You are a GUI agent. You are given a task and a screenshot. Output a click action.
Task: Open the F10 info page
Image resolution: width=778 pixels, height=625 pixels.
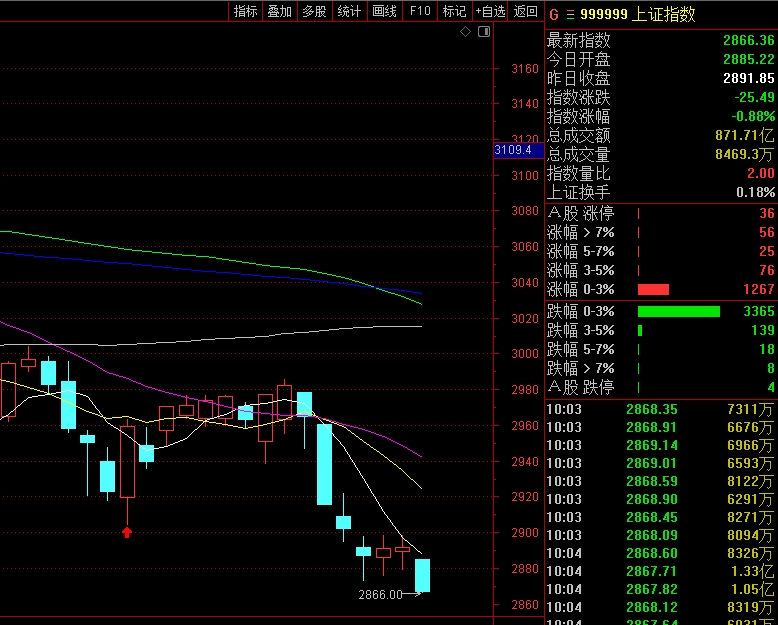click(x=420, y=11)
